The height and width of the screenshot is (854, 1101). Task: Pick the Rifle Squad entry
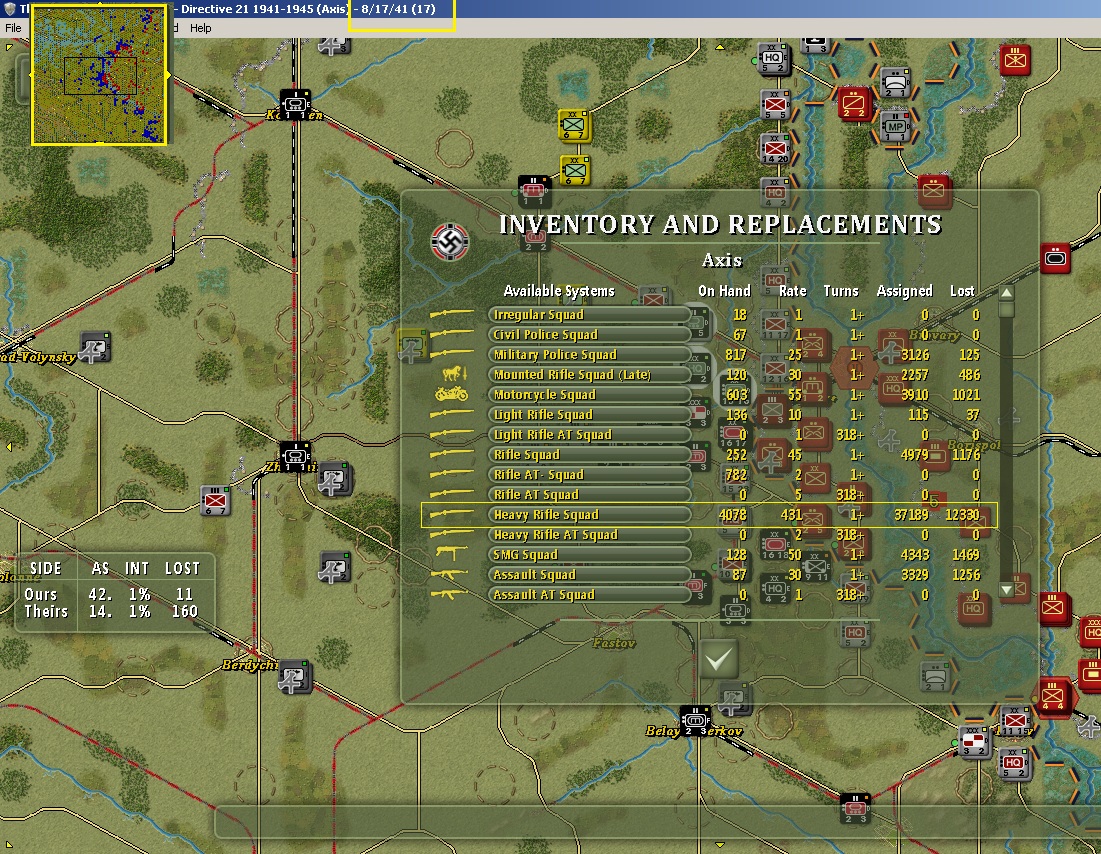[x=590, y=454]
